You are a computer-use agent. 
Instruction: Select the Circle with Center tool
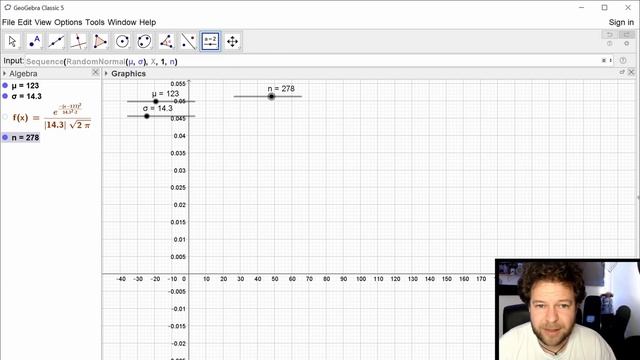tap(122, 41)
